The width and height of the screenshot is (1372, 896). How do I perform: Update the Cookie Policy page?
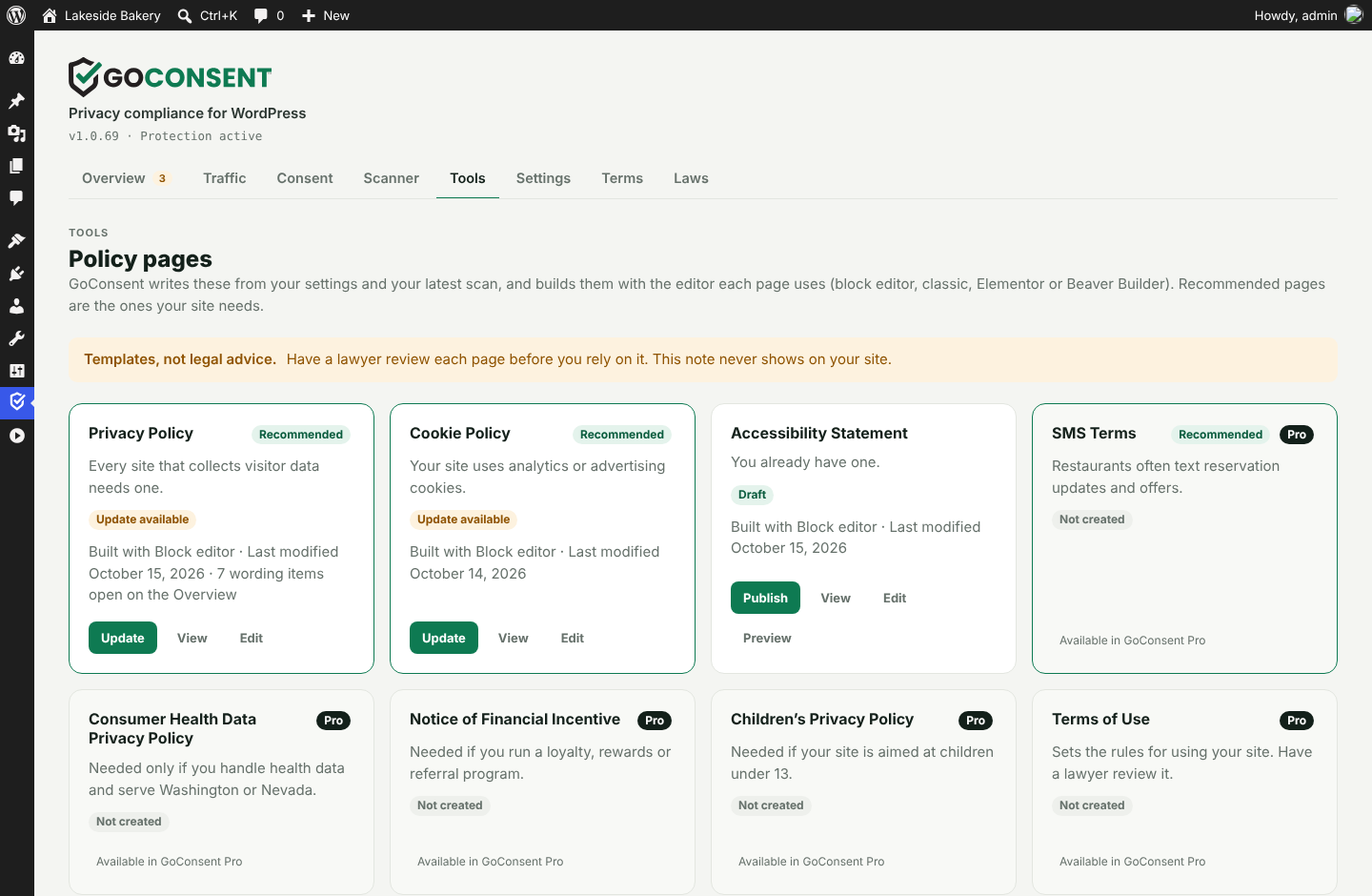point(444,638)
